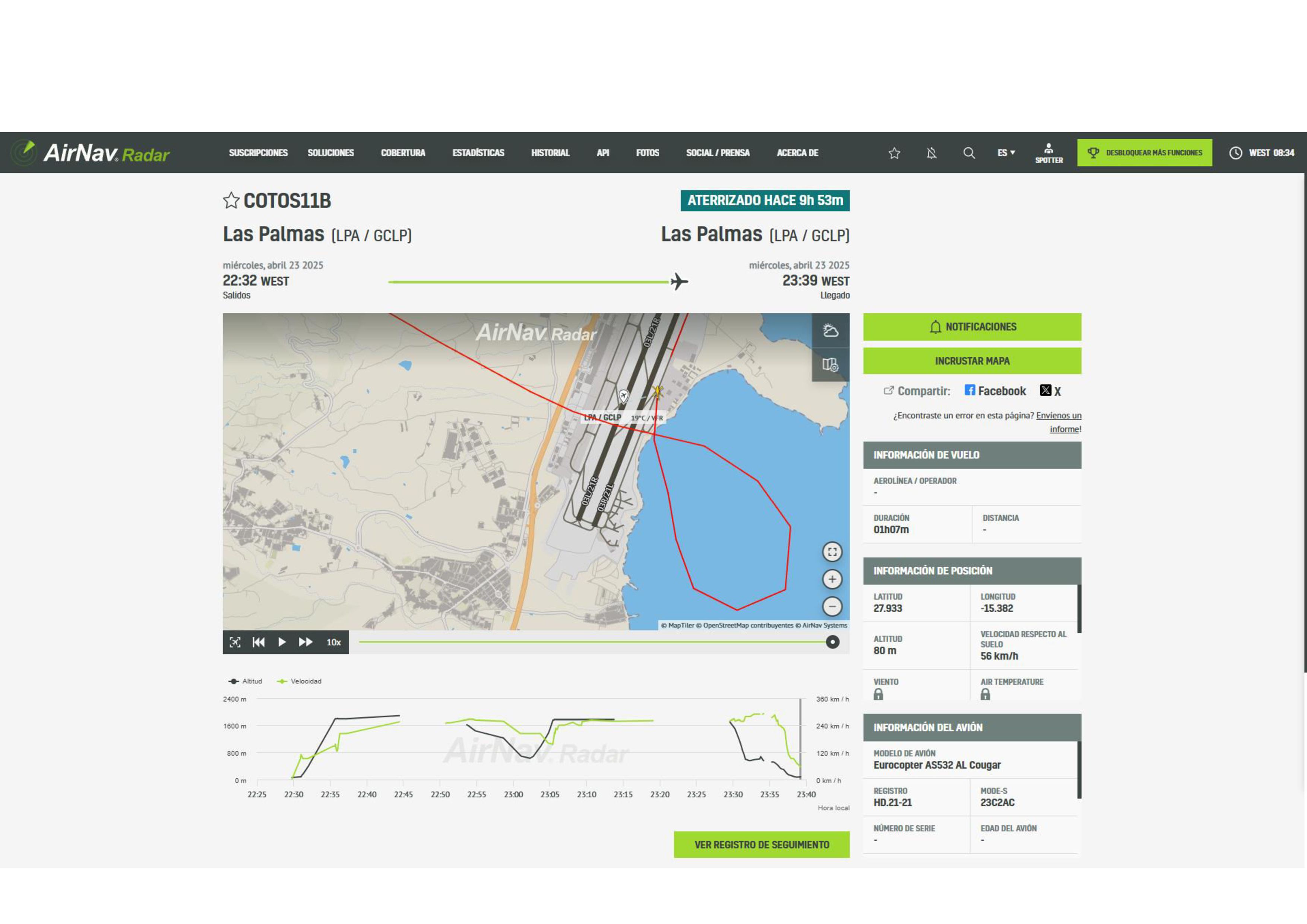
Task: Change the 10x playback speed selector
Action: 333,642
